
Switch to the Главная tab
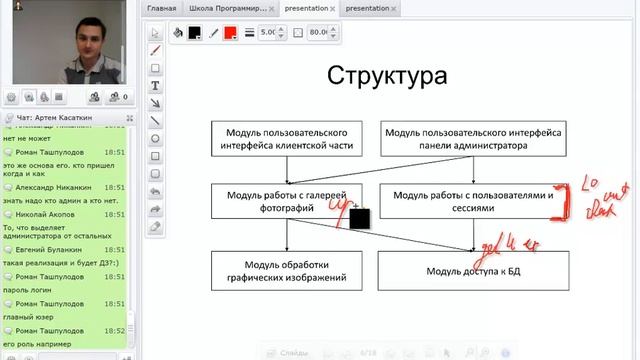(x=162, y=8)
